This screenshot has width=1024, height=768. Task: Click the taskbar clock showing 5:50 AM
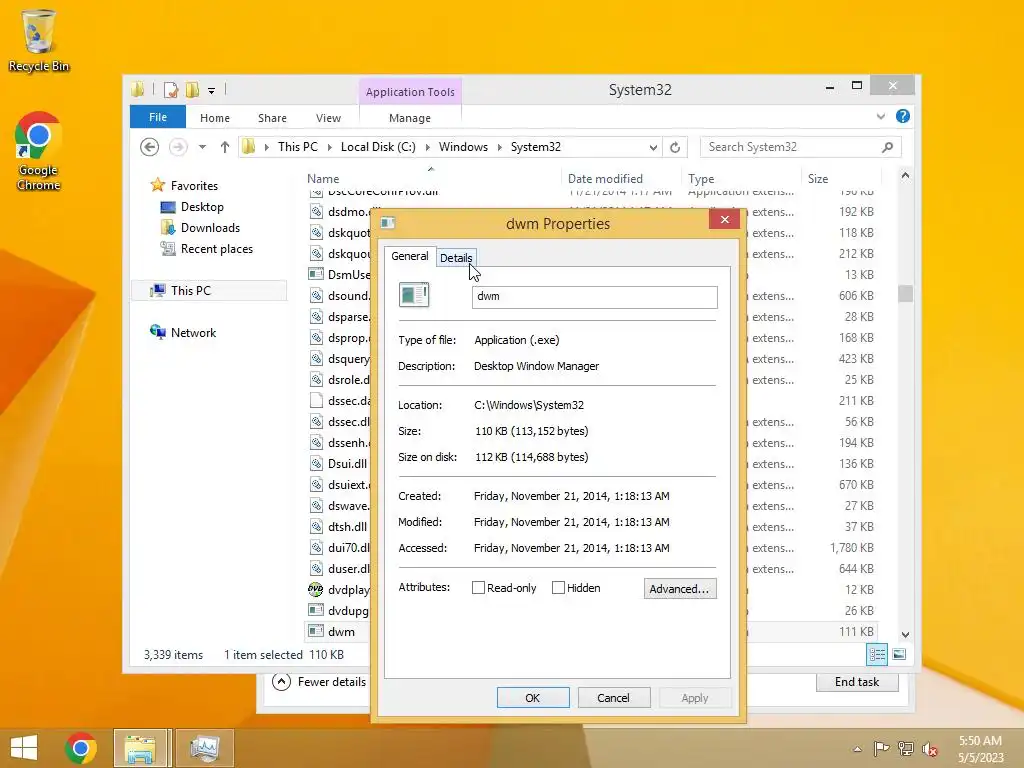tap(980, 749)
